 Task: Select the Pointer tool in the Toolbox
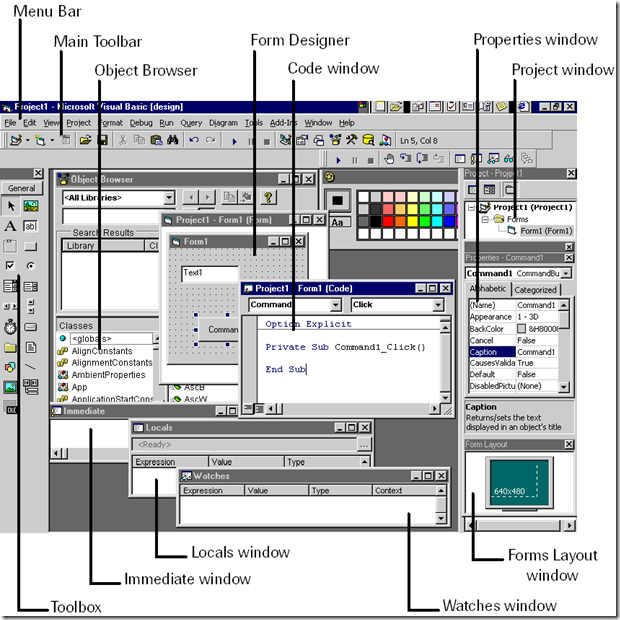coord(11,206)
